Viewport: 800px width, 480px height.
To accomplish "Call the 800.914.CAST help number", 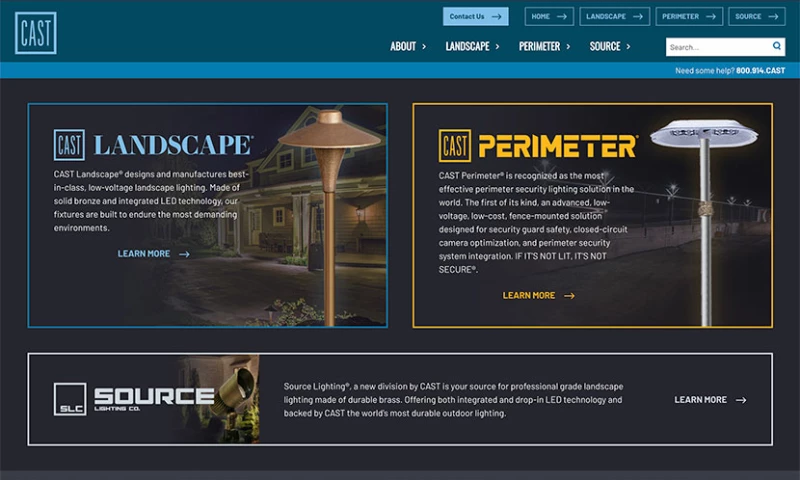I will tap(760, 70).
